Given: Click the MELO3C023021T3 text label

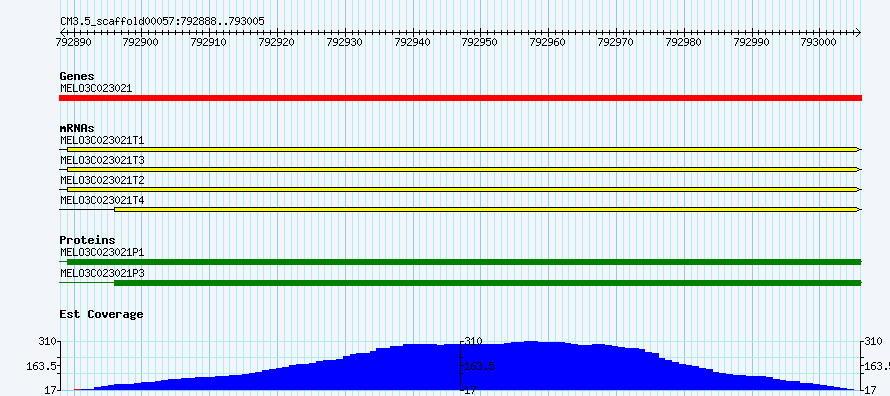Looking at the screenshot, I should pyautogui.click(x=102, y=160).
